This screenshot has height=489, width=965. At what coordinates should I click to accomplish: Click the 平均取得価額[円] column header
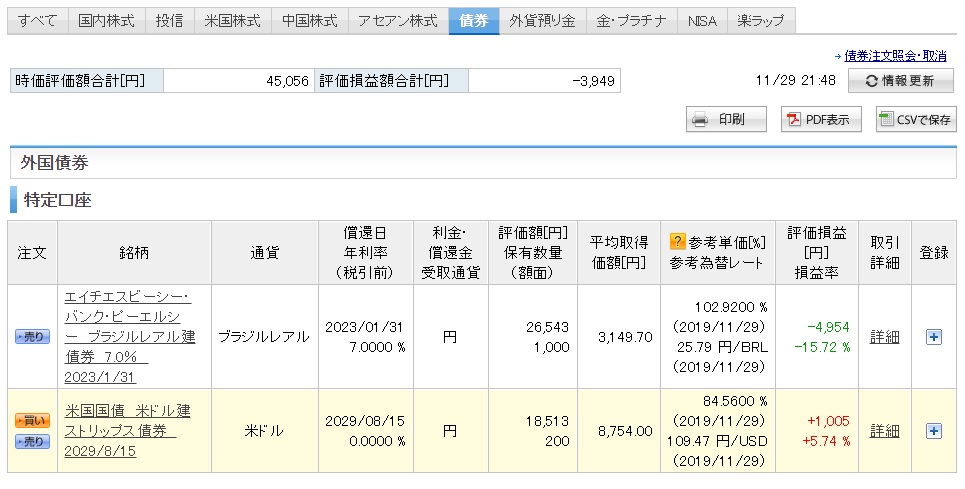tap(619, 253)
